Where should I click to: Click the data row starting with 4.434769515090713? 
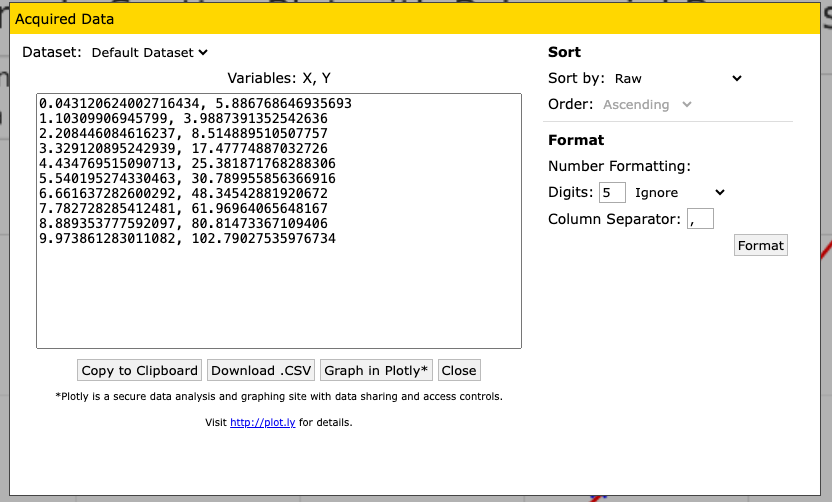tap(187, 163)
